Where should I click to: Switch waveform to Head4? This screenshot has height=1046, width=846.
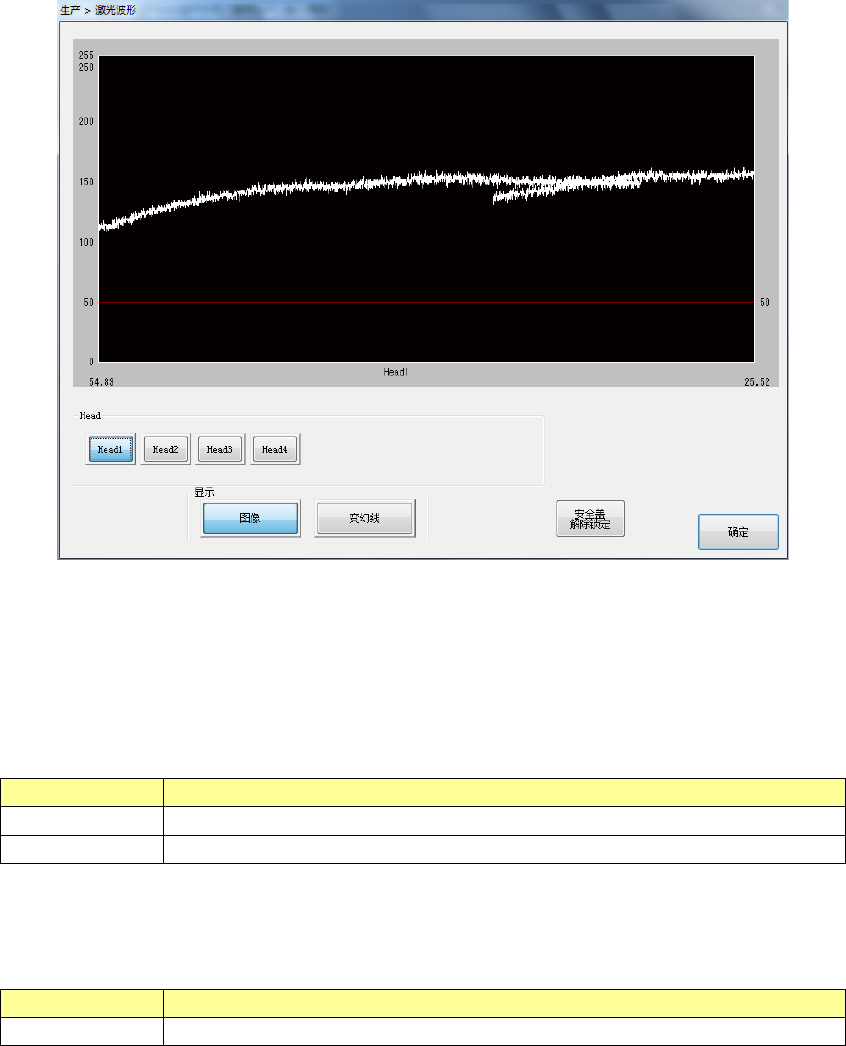[x=275, y=449]
